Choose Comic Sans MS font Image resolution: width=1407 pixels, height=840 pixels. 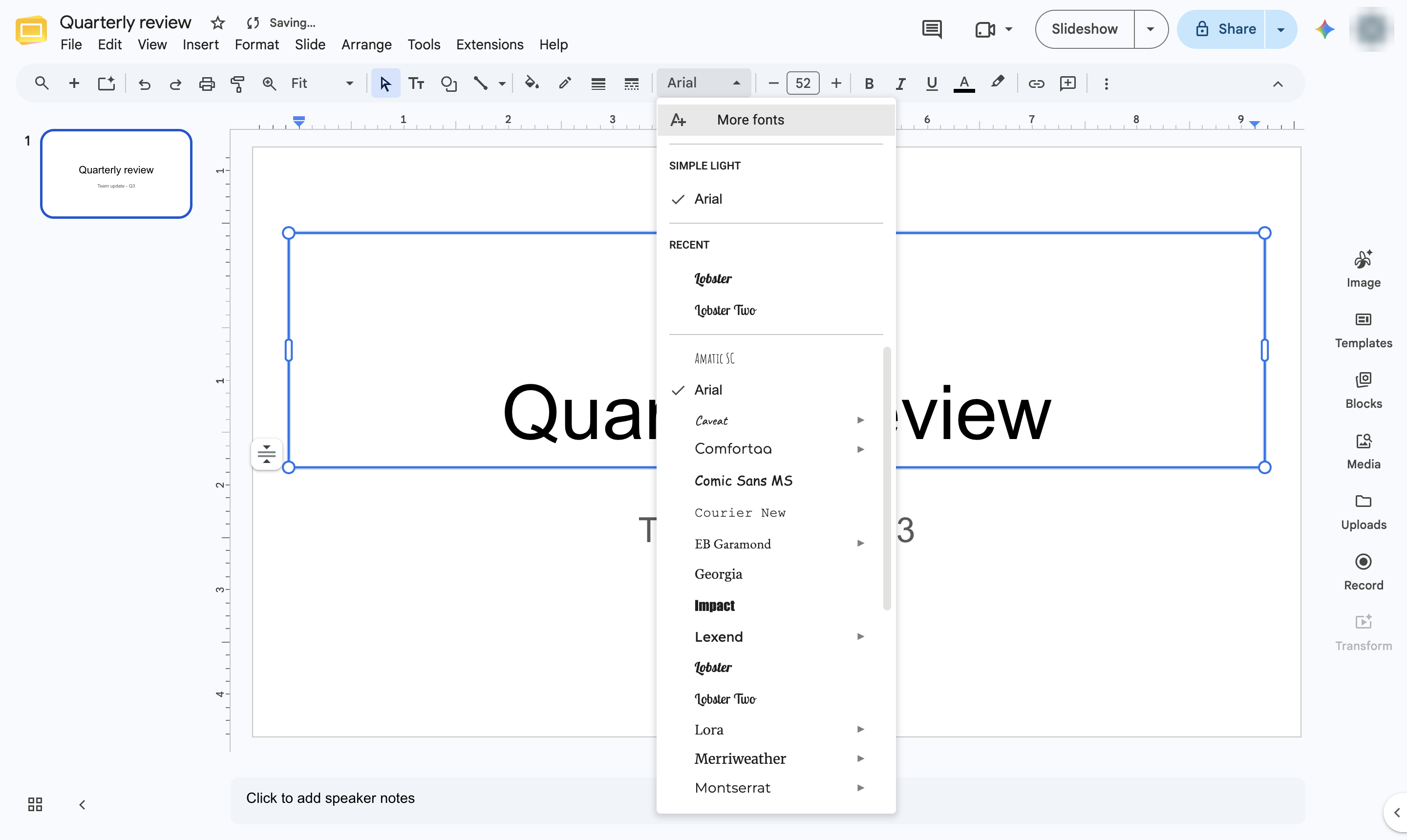click(x=776, y=481)
